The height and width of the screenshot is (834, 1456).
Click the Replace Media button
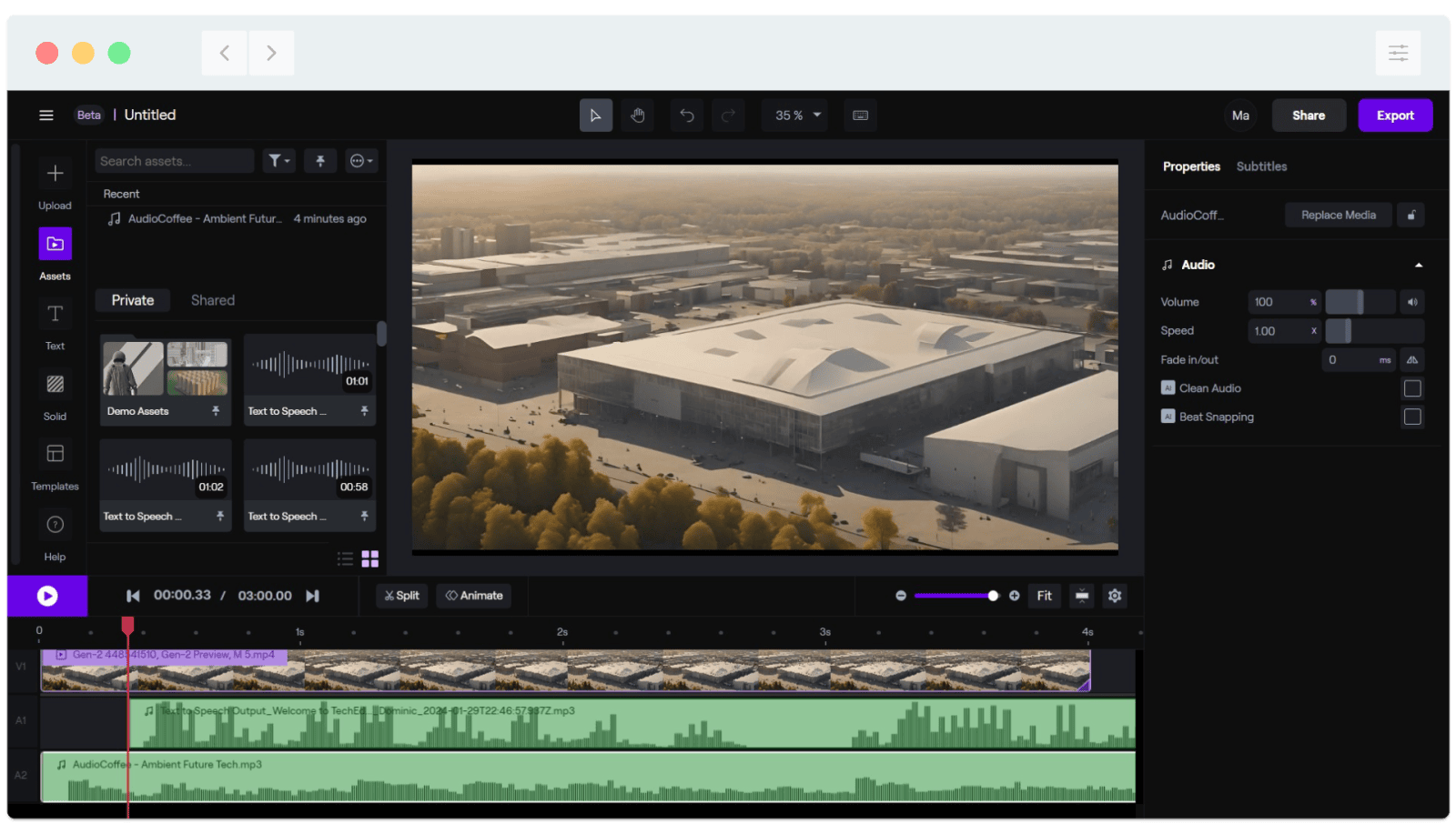click(1338, 216)
